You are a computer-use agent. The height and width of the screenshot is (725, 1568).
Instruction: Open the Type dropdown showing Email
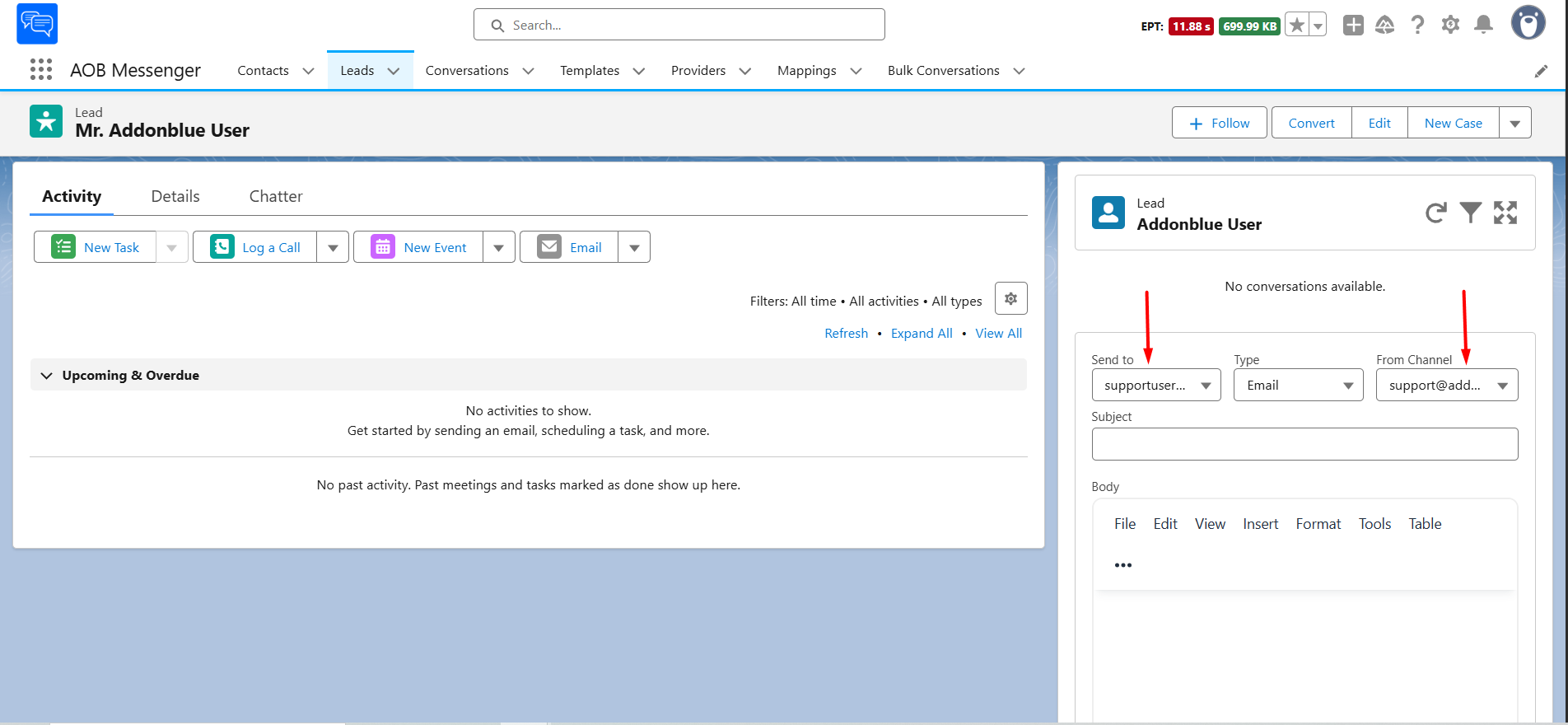1298,385
